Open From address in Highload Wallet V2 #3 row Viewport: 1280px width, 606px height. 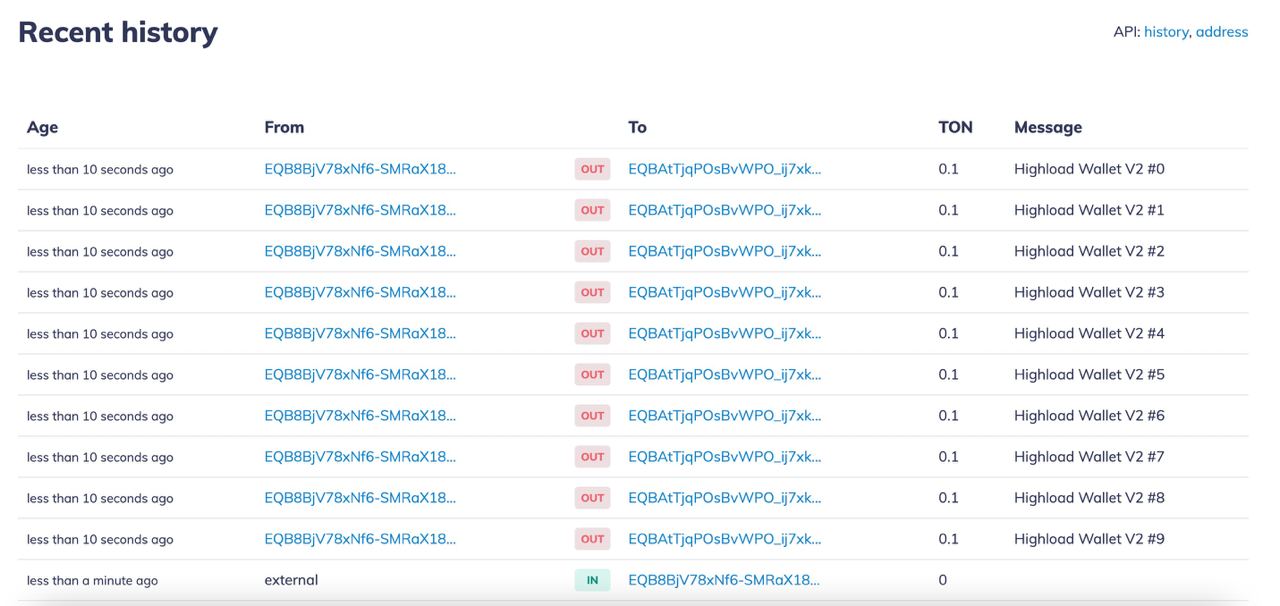(360, 292)
